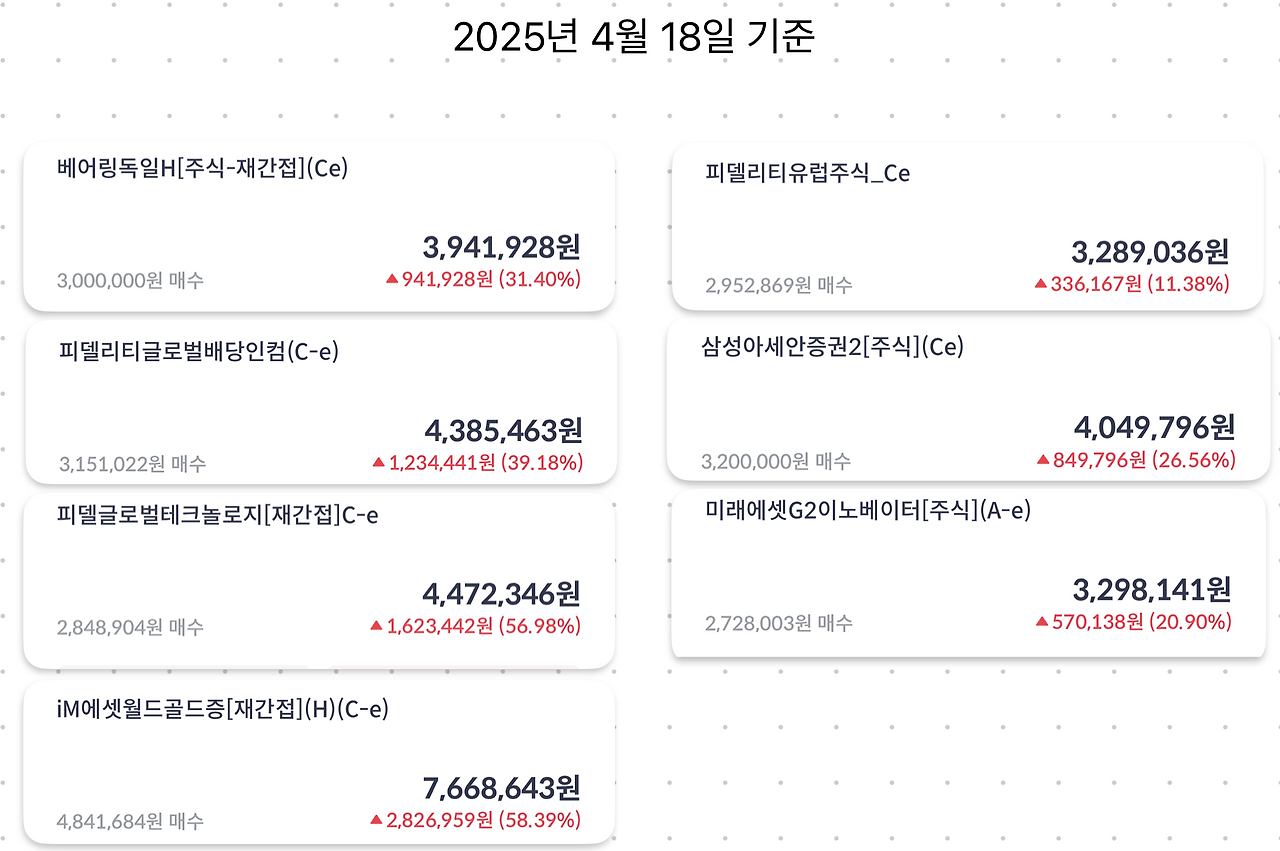Open the 피델글로벌테크놀로지[재간접]C-e card
Viewport: 1280px width, 851px height.
(320, 581)
